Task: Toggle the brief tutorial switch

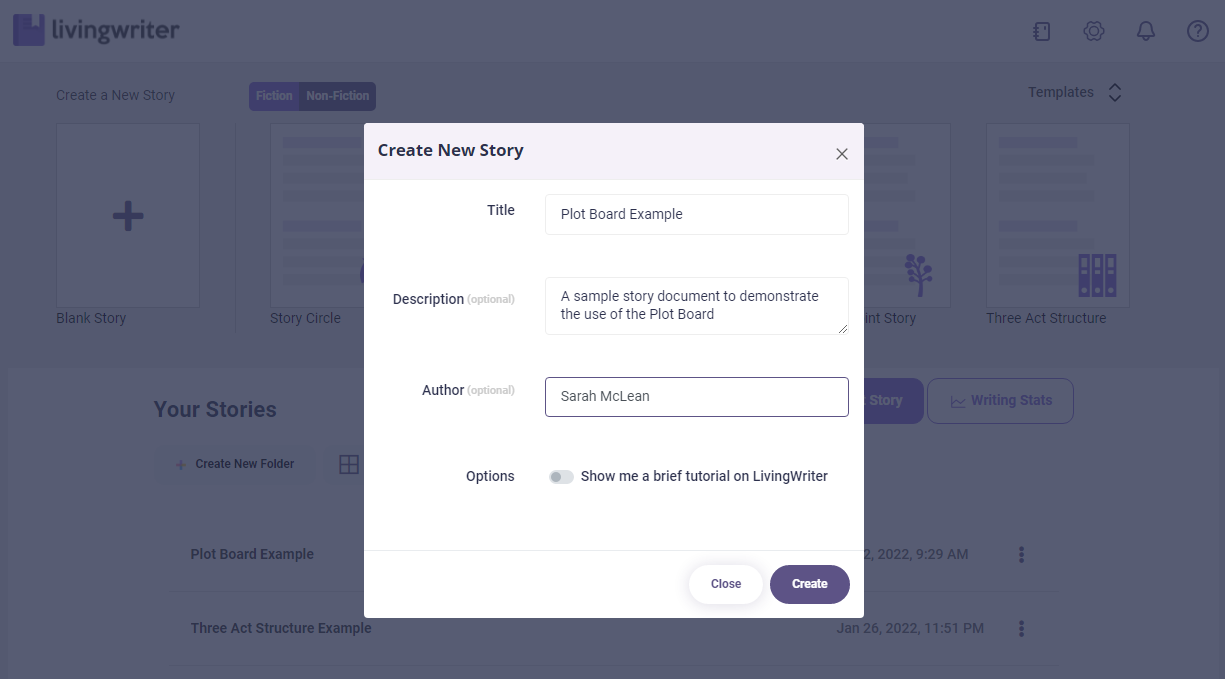Action: (x=561, y=477)
